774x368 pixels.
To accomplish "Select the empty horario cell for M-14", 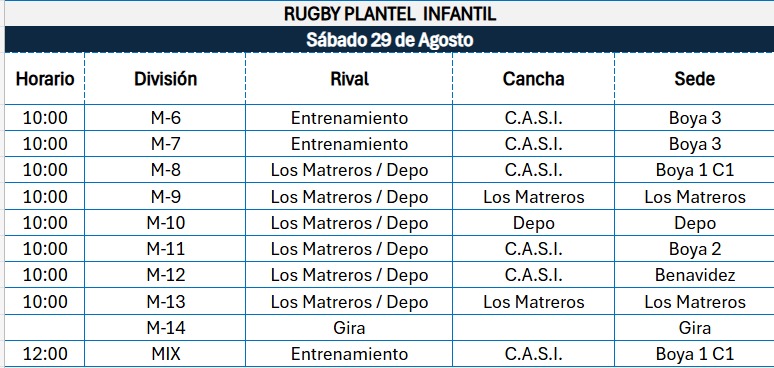I will (45, 328).
